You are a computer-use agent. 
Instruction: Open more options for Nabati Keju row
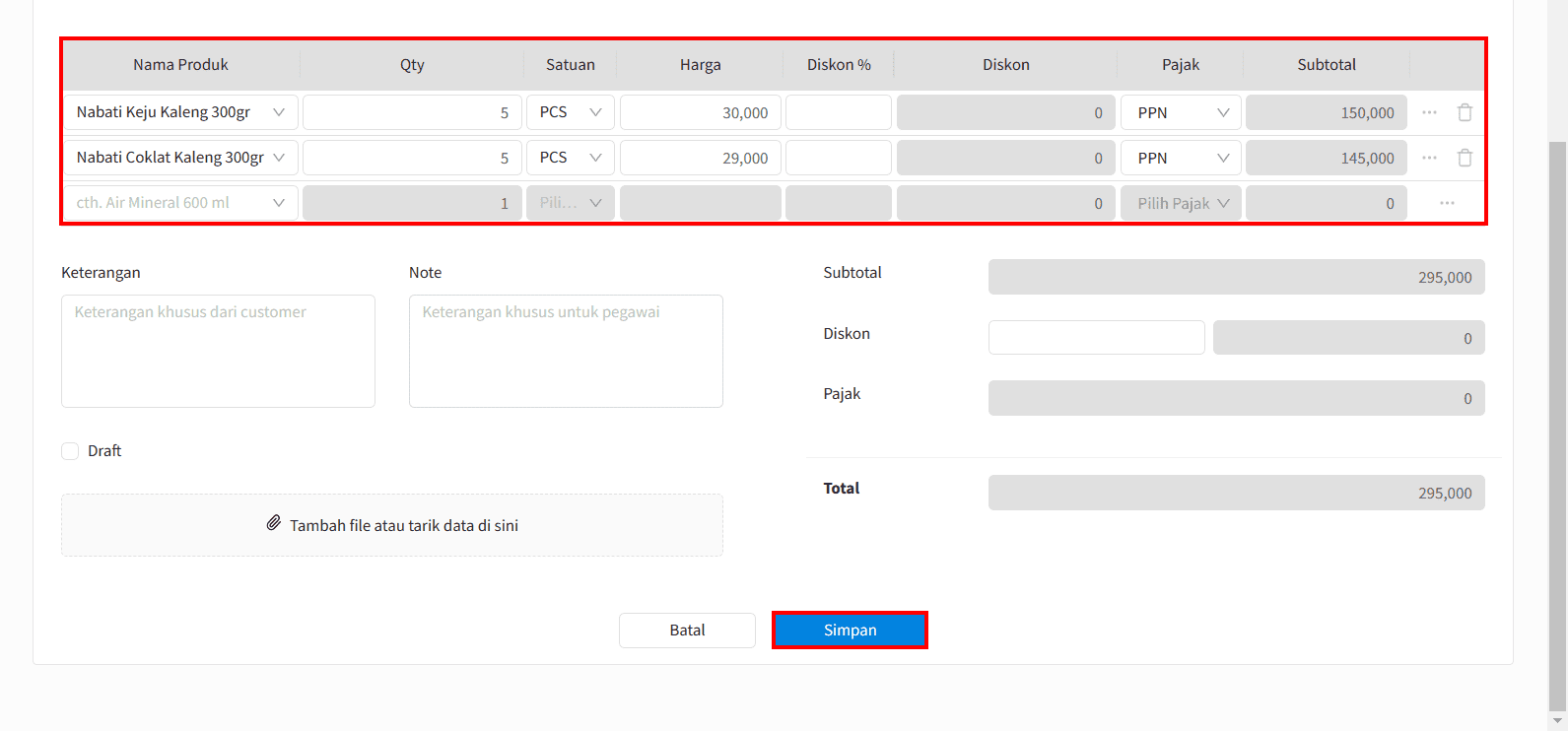(1429, 112)
